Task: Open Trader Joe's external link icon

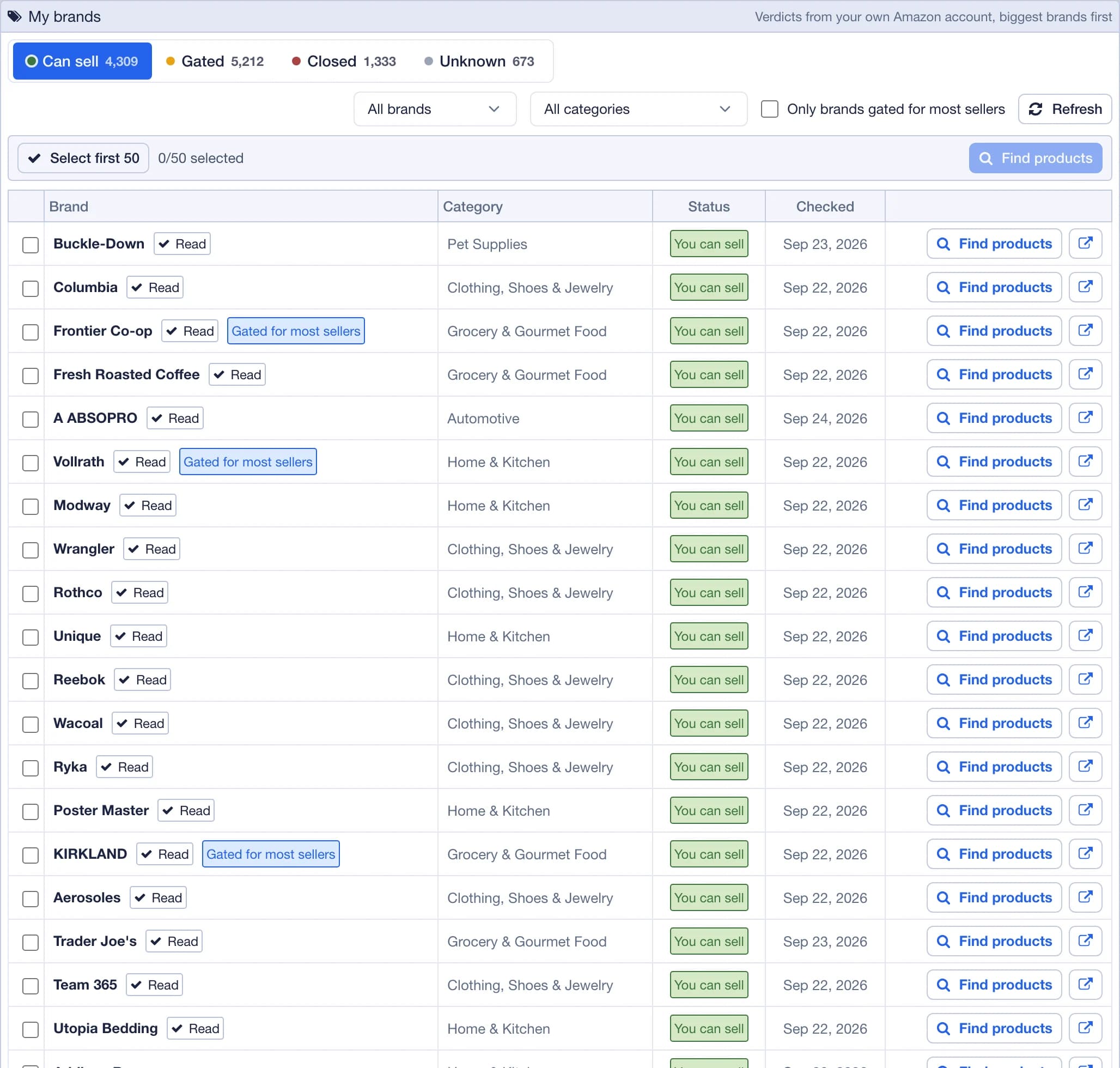Action: (x=1085, y=941)
